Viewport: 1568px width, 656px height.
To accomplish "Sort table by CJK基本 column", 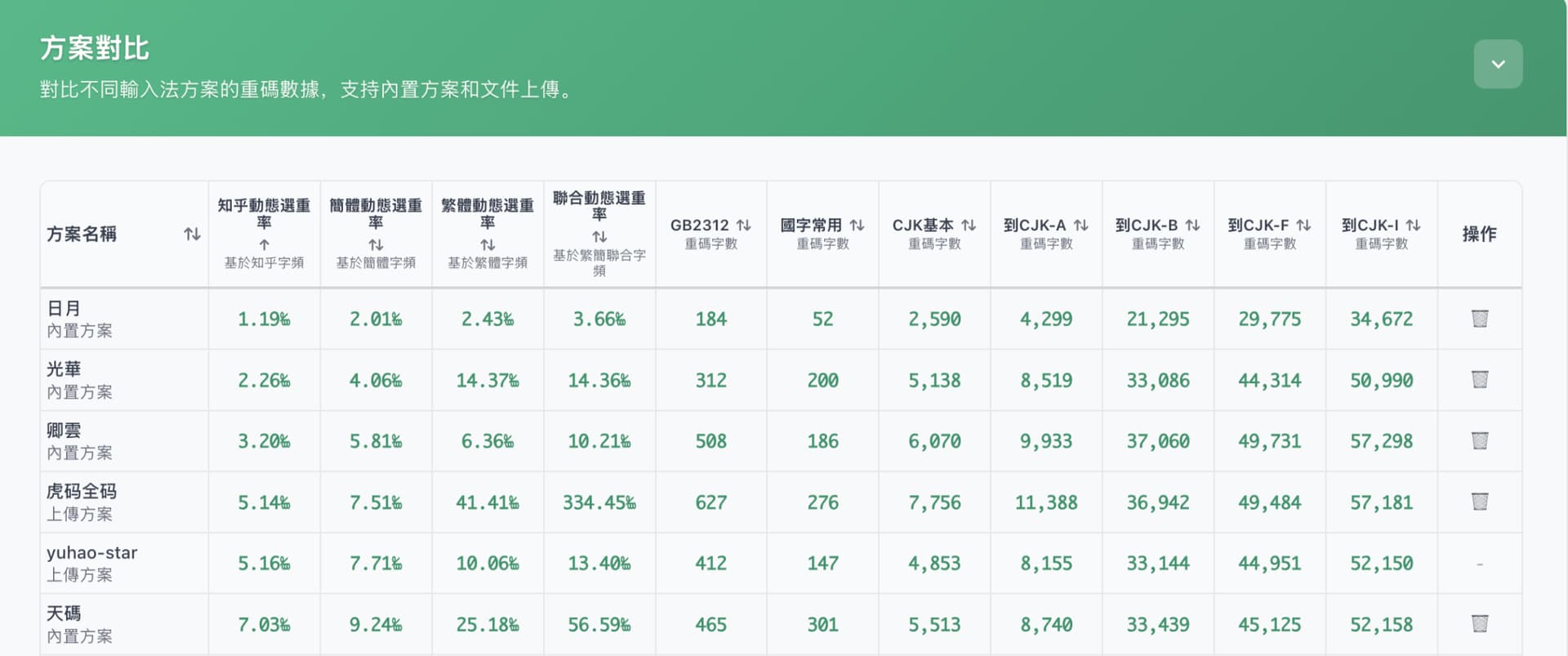I will 969,225.
